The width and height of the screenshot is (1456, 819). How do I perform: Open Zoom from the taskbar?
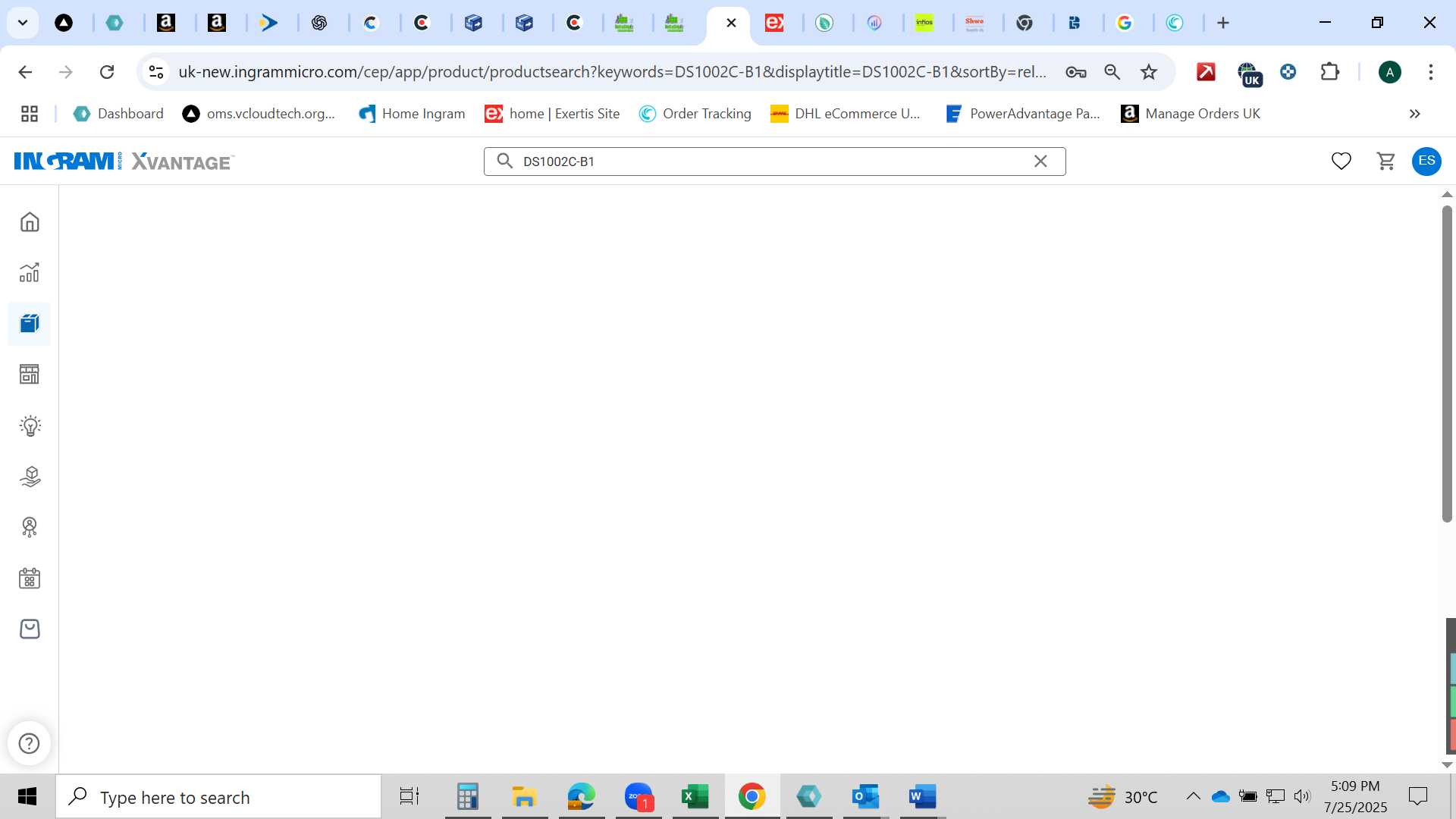point(639,796)
